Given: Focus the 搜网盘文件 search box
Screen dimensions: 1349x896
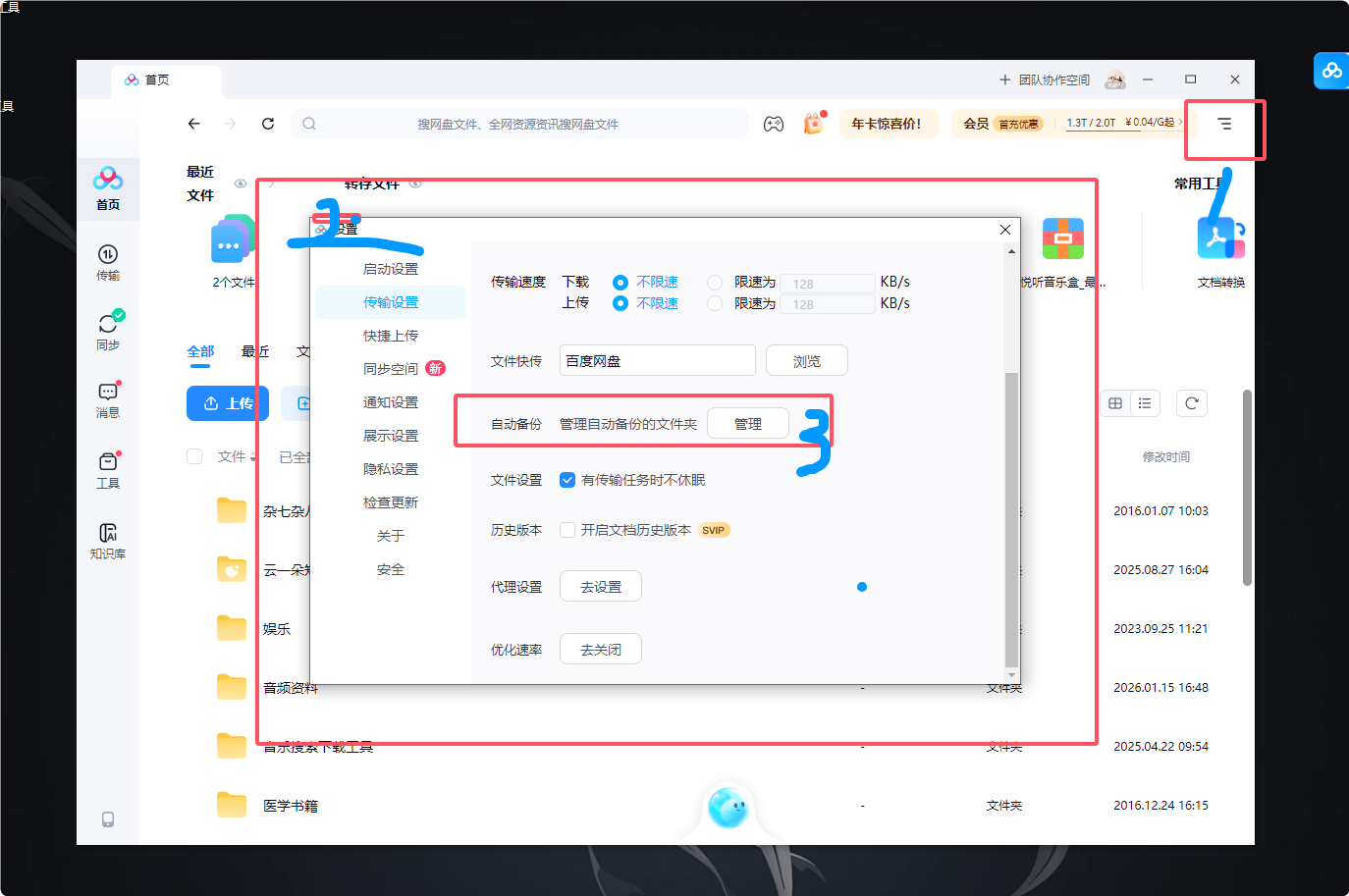Looking at the screenshot, I should click(518, 124).
